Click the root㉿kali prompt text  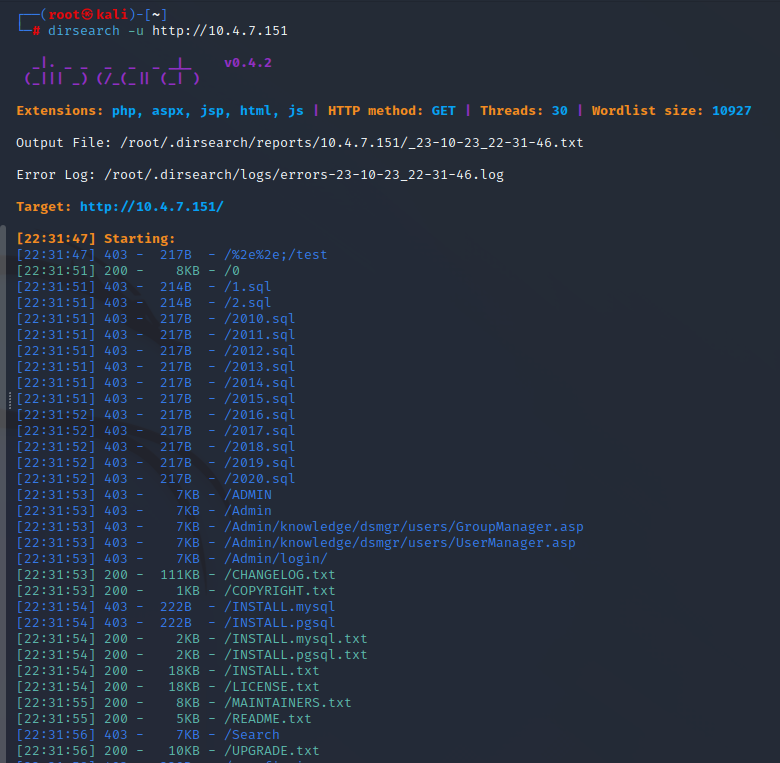coord(88,14)
